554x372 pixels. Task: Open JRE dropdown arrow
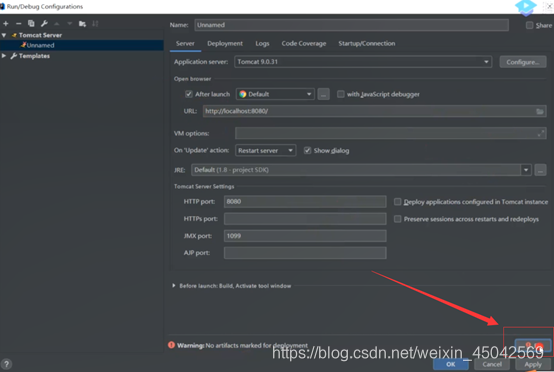pos(526,170)
